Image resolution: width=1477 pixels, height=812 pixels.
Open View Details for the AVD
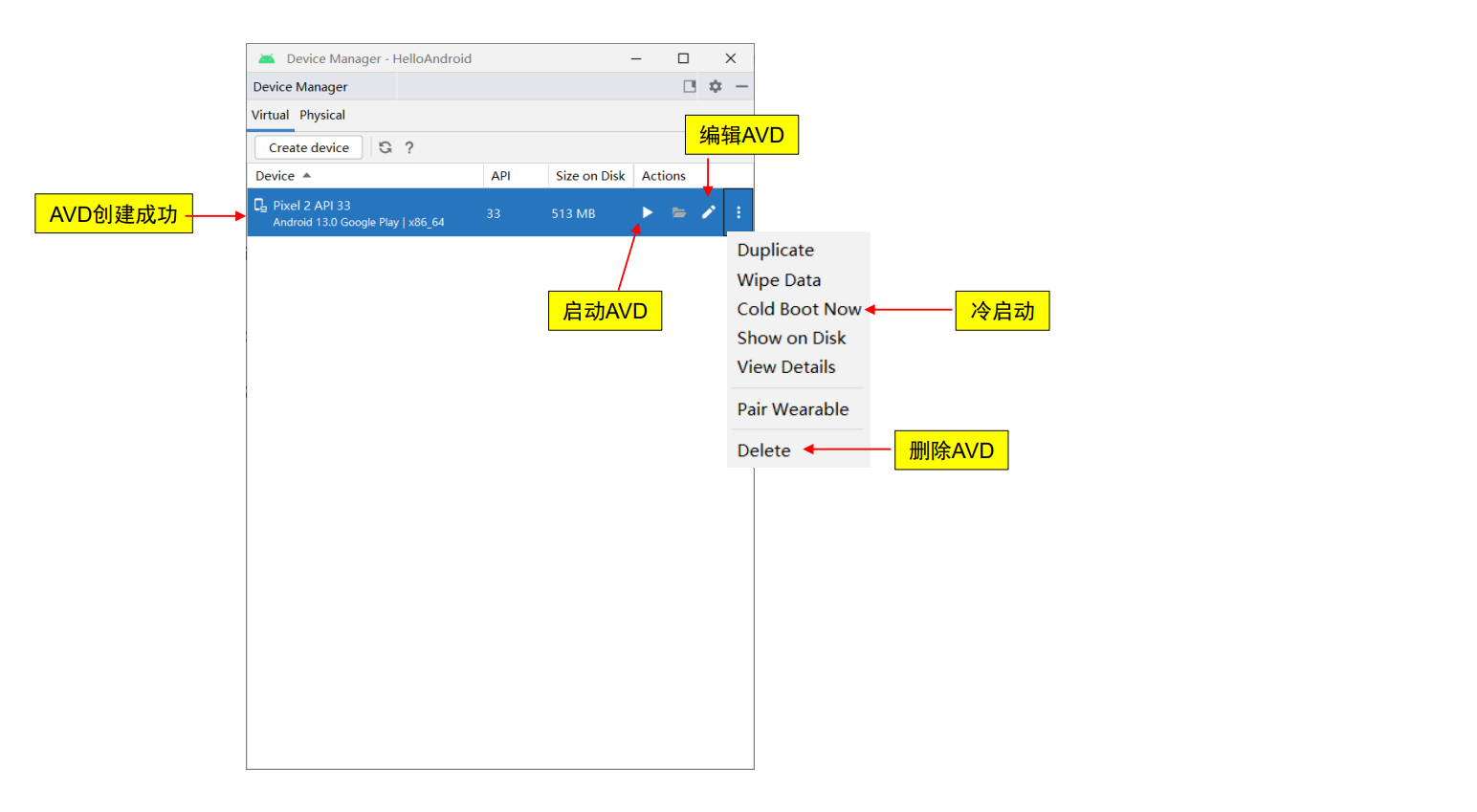[x=786, y=367]
